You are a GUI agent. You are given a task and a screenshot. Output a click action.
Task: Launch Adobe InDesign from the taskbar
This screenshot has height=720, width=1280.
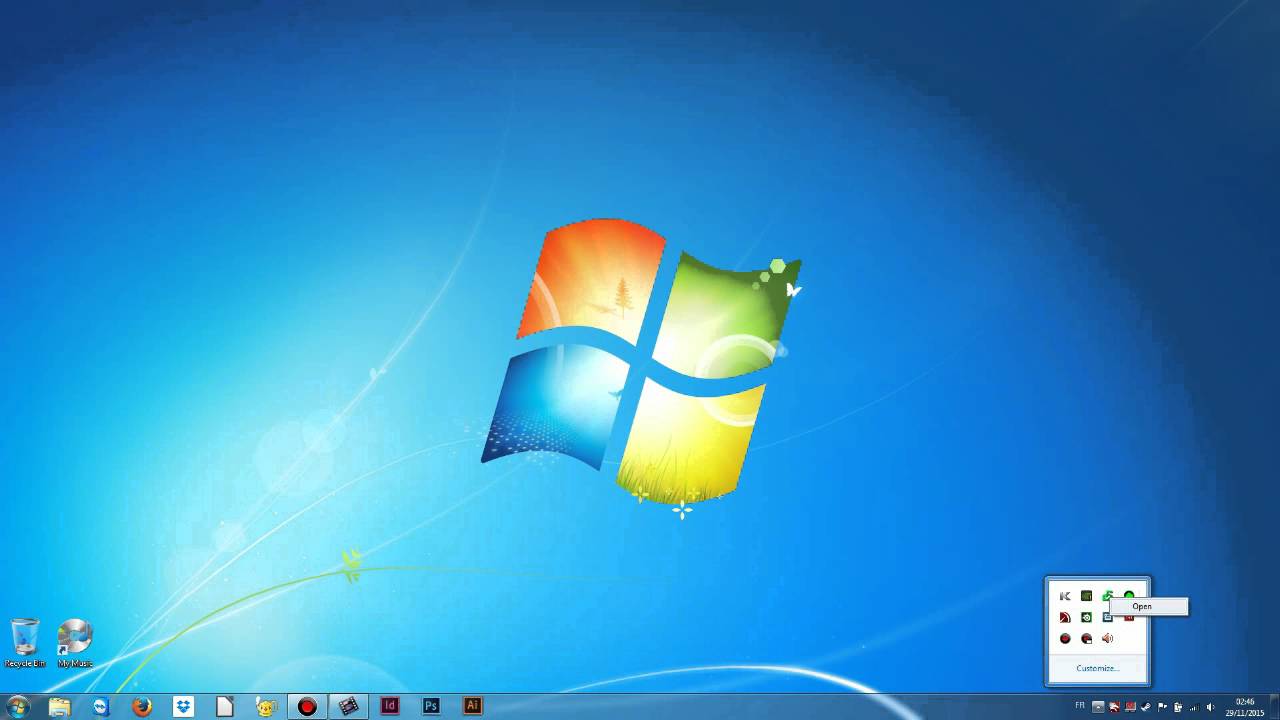pyautogui.click(x=390, y=706)
